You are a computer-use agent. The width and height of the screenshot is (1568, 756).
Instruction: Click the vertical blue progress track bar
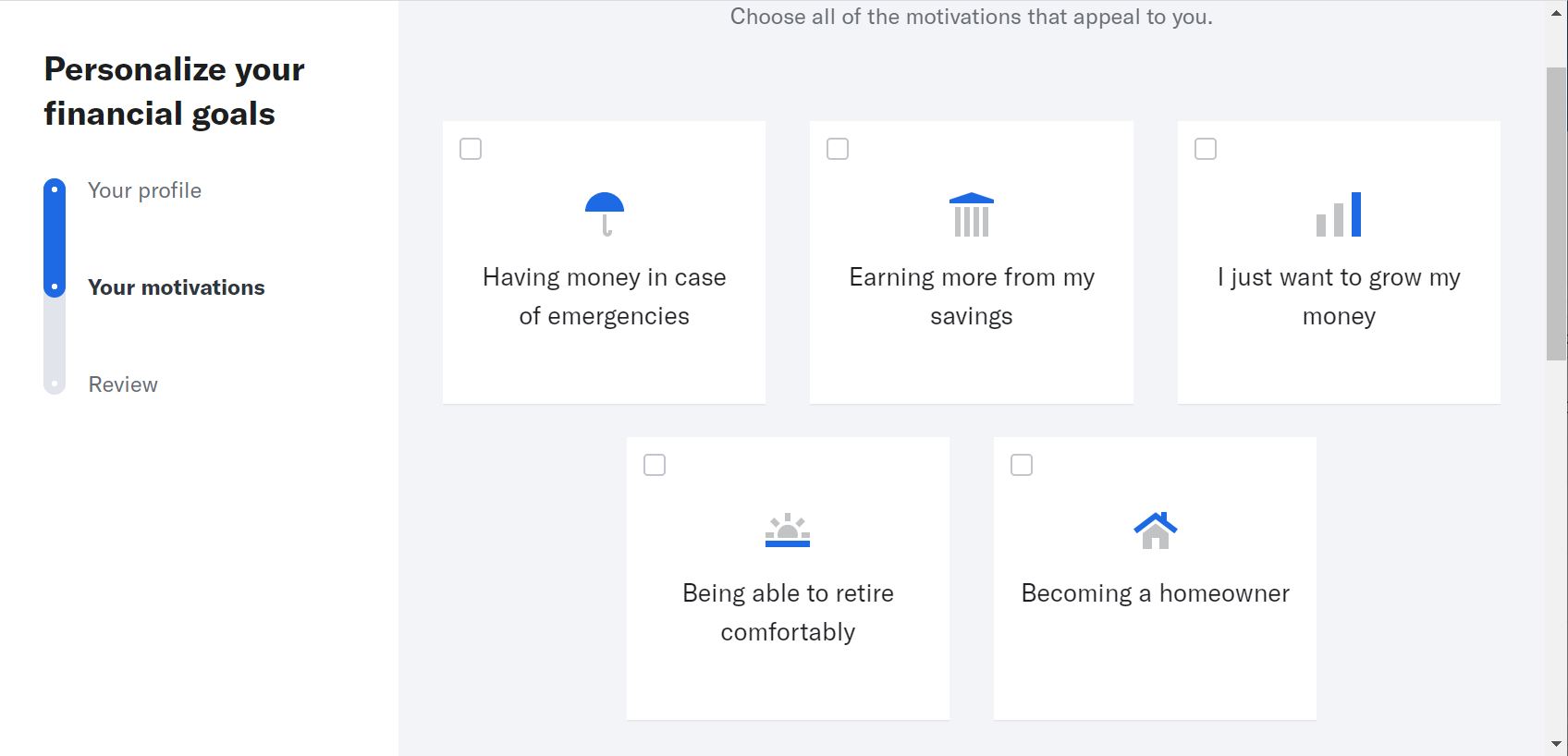55,238
